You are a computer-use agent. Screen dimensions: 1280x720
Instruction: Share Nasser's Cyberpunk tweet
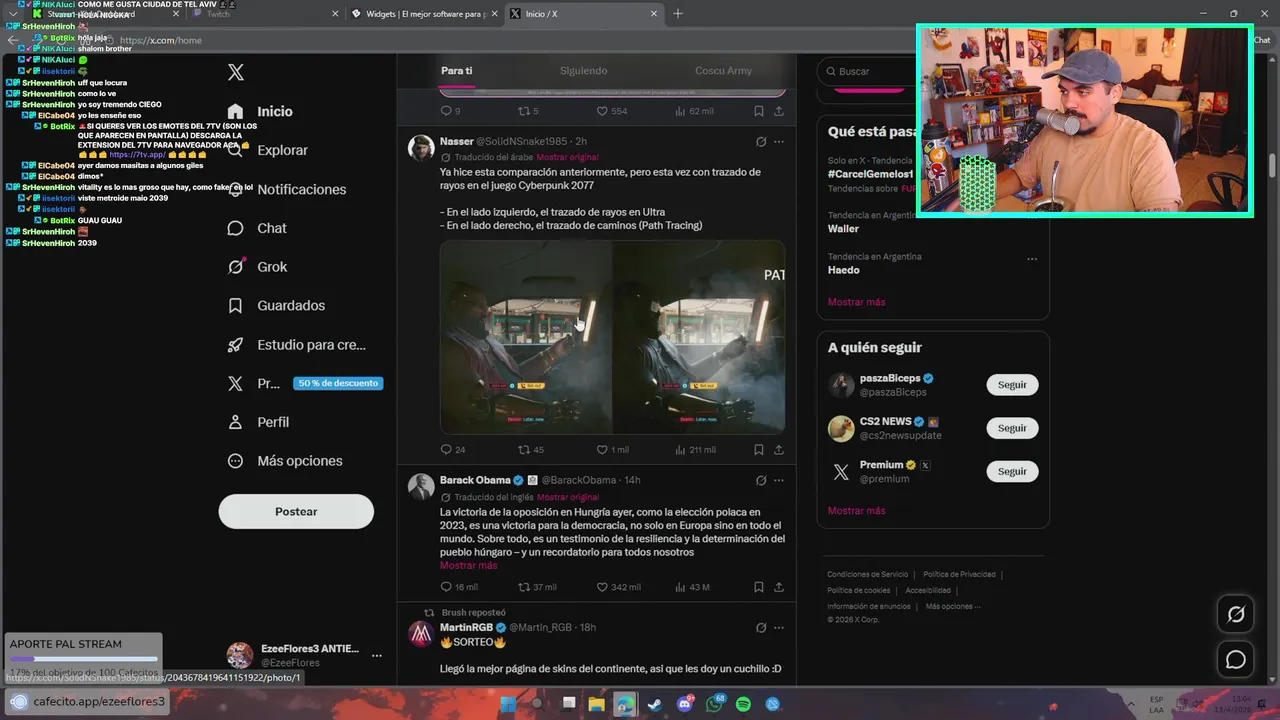point(779,450)
